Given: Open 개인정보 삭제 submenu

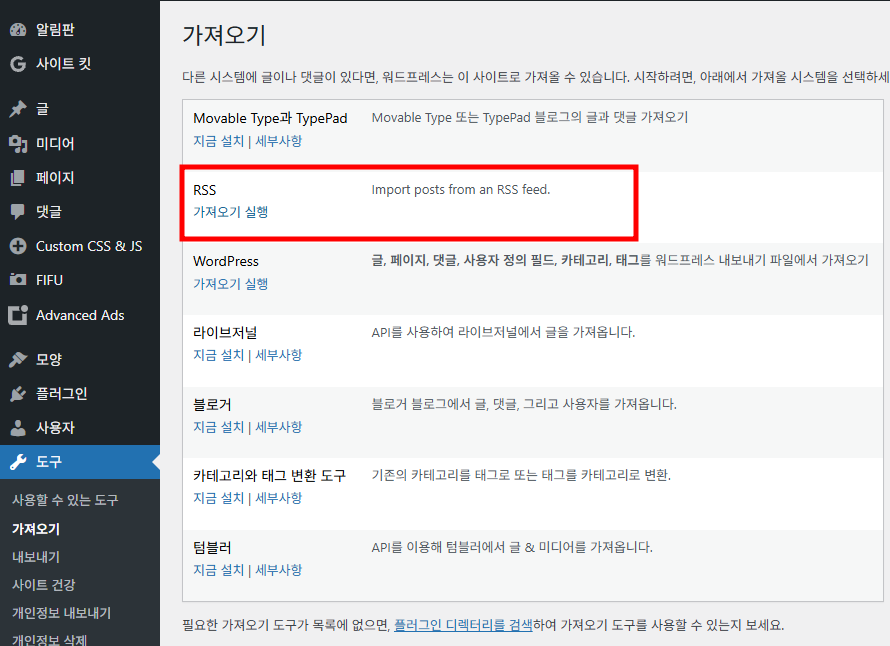Looking at the screenshot, I should point(49,640).
